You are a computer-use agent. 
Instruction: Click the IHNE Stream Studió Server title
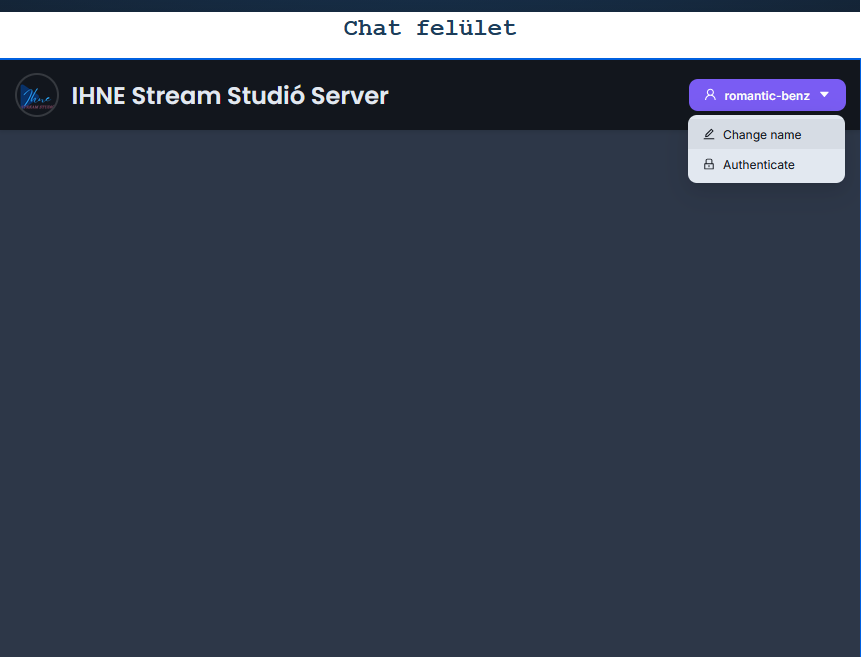point(229,95)
